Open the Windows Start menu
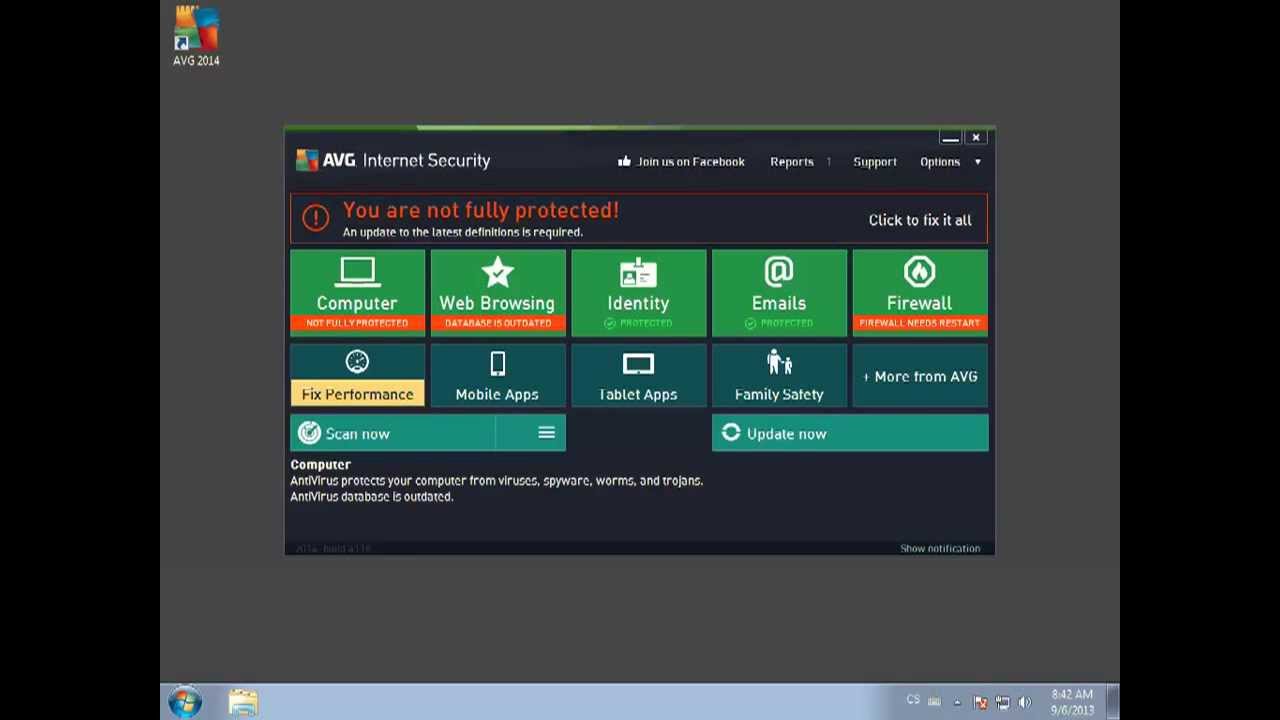This screenshot has height=720, width=1280. [185, 703]
